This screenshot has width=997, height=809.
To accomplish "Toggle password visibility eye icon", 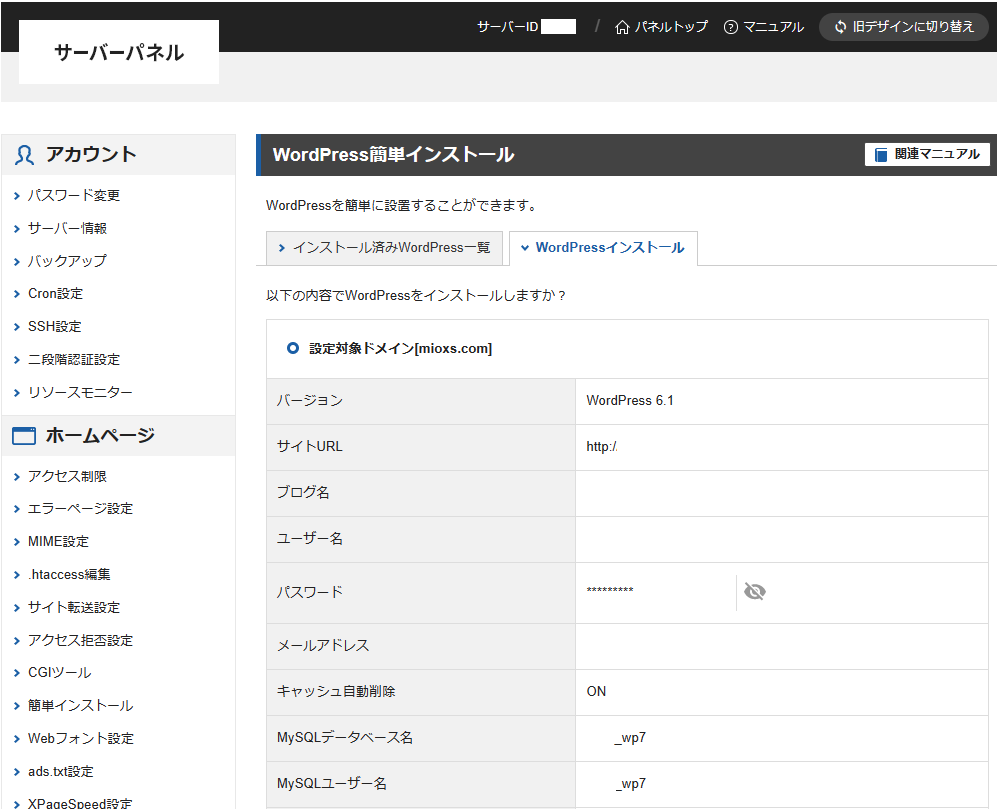I will (x=754, y=592).
